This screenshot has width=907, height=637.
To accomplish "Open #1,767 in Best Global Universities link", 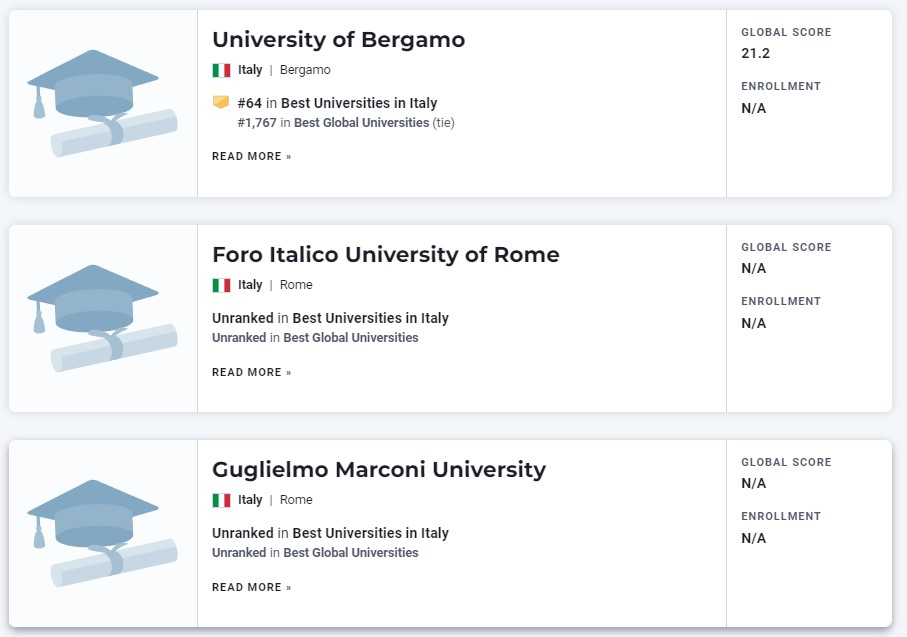I will click(346, 123).
